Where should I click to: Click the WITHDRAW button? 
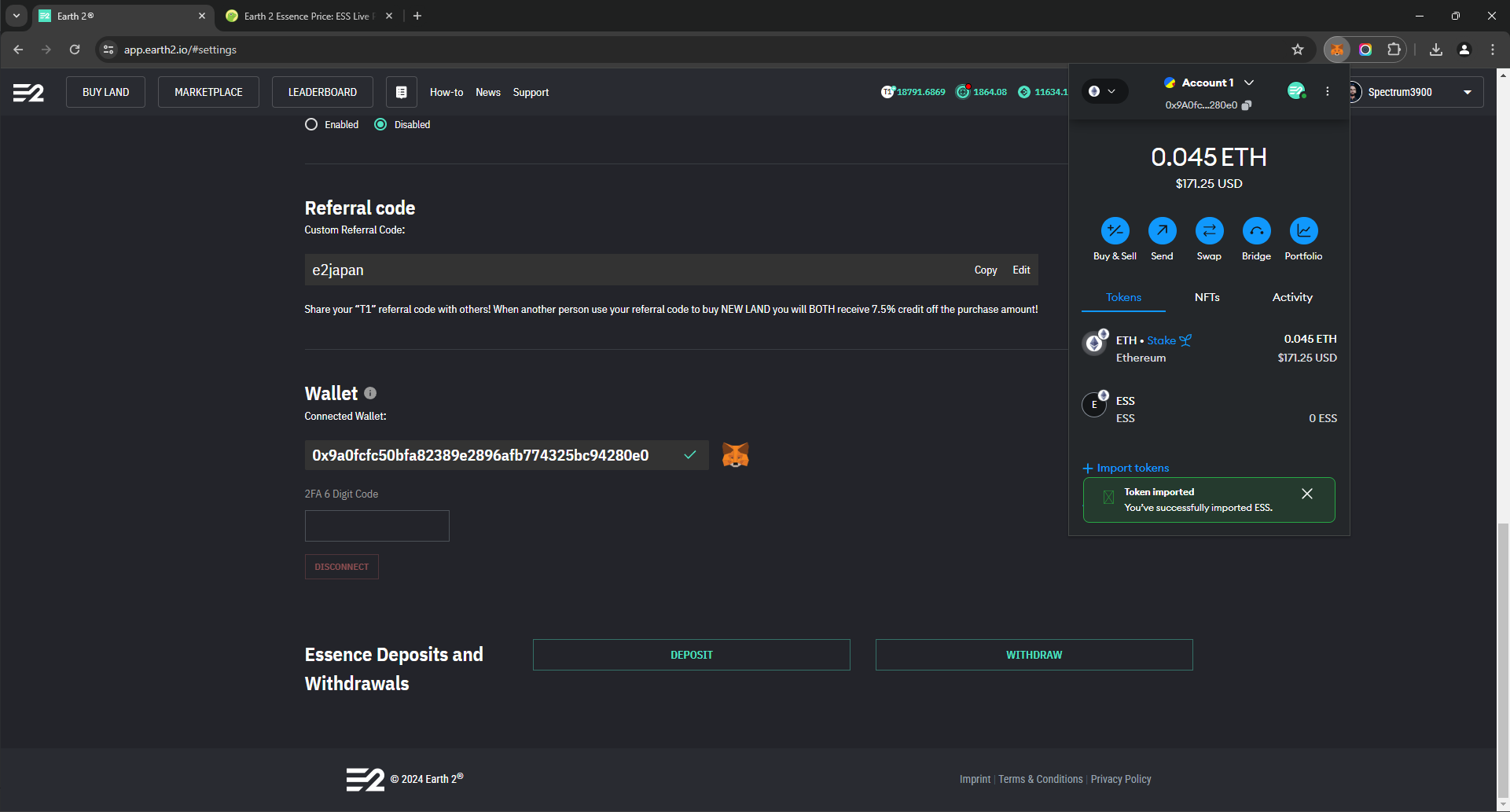[1034, 655]
